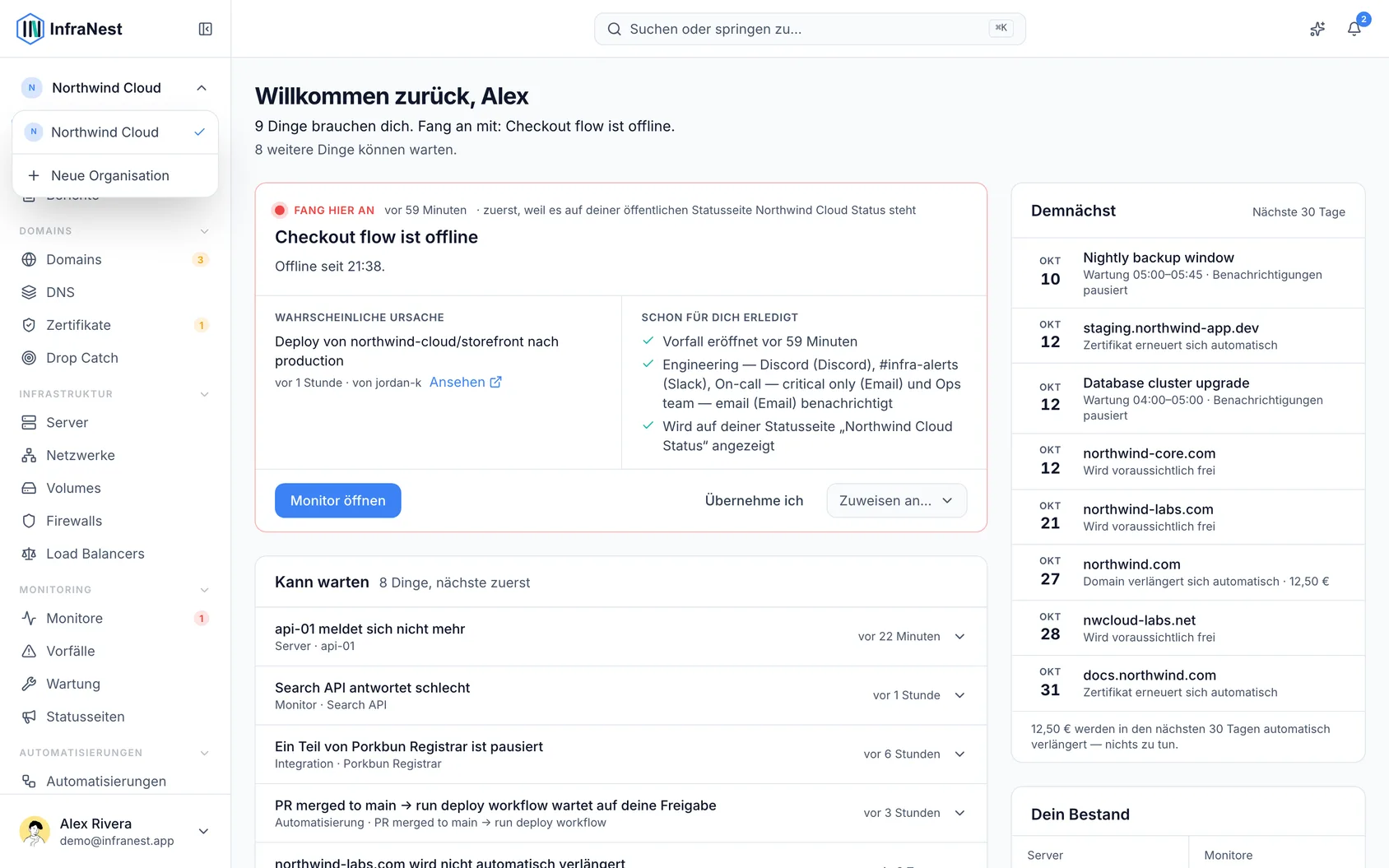The height and width of the screenshot is (868, 1389).
Task: Open docs.northwind.com certificate entry
Action: click(x=1188, y=683)
